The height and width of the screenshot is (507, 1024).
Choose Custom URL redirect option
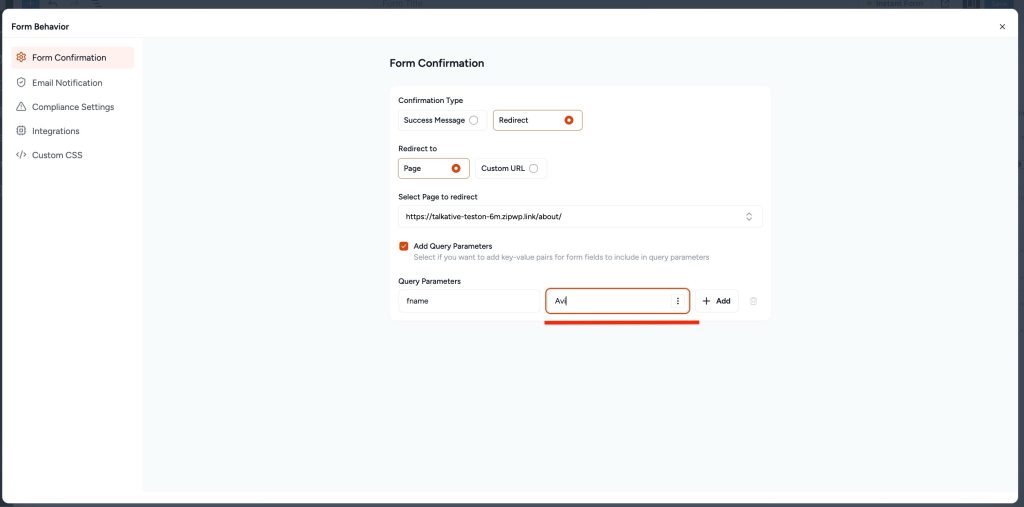coord(533,168)
